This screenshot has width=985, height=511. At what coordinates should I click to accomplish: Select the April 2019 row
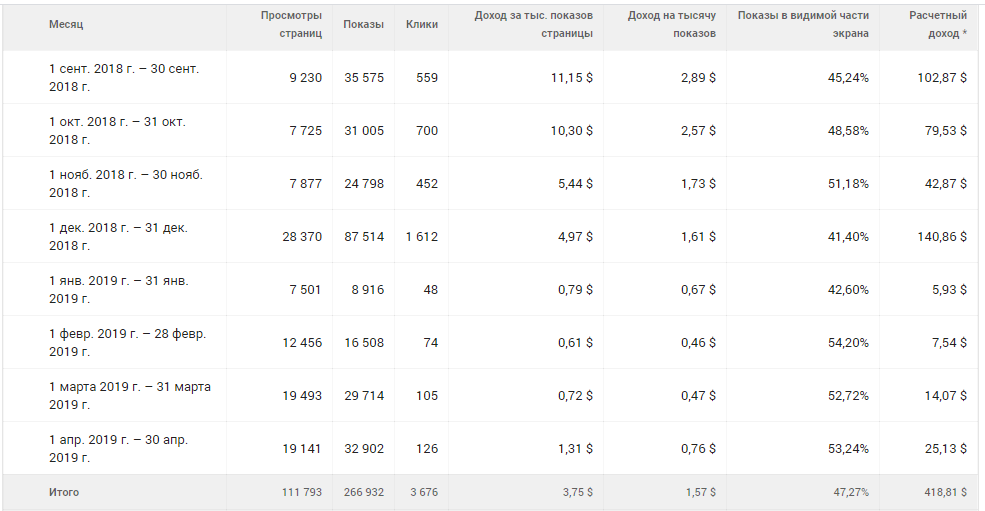tap(118, 448)
